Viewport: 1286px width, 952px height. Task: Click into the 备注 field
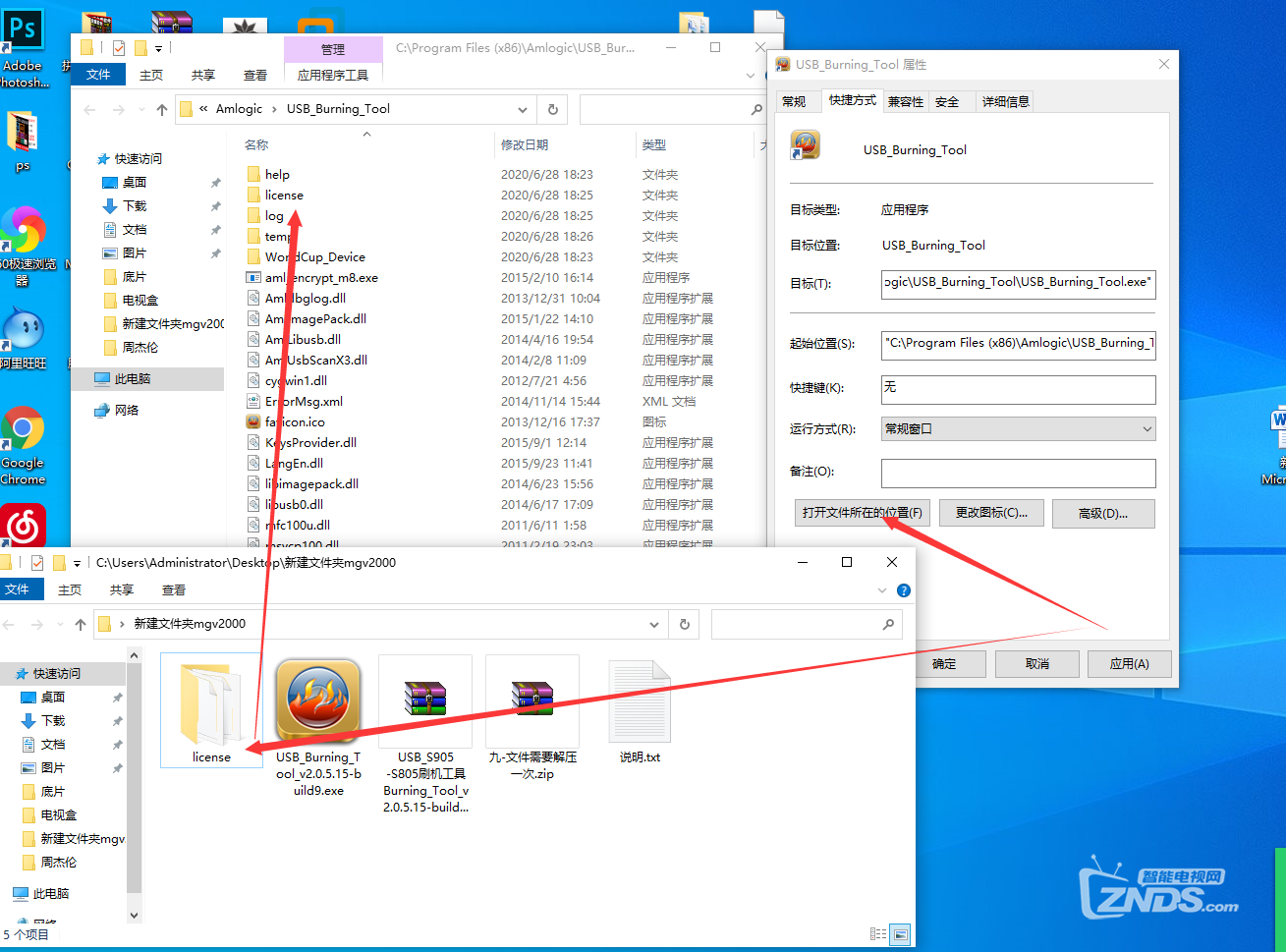[x=1018, y=473]
